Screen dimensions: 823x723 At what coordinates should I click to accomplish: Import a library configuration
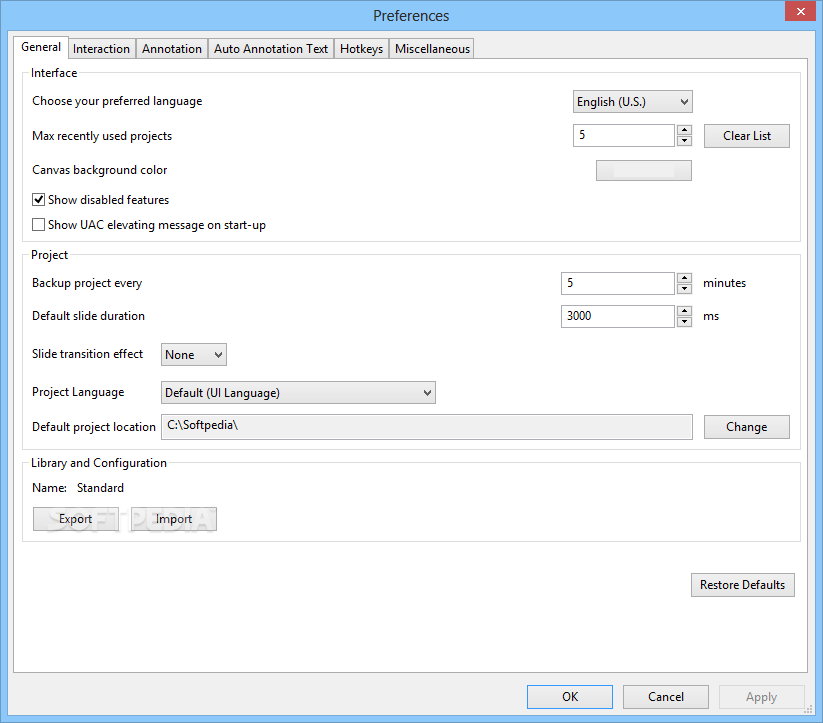point(174,519)
